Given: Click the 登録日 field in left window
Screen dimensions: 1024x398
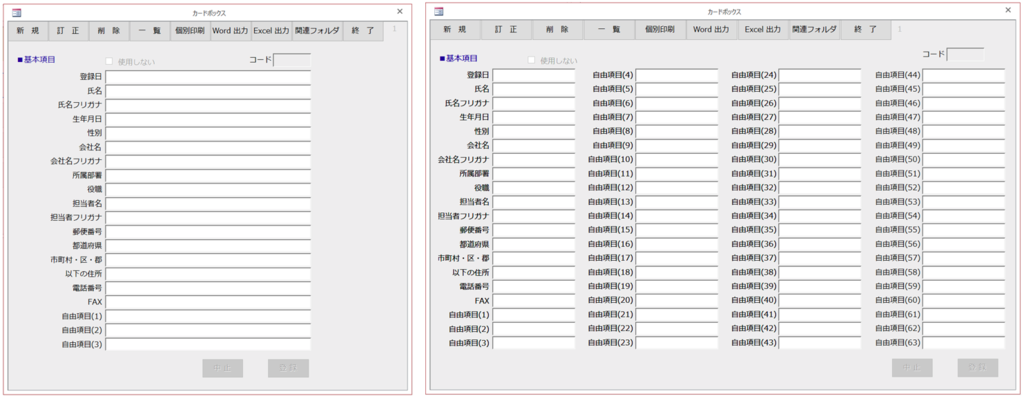Looking at the screenshot, I should pos(208,77).
